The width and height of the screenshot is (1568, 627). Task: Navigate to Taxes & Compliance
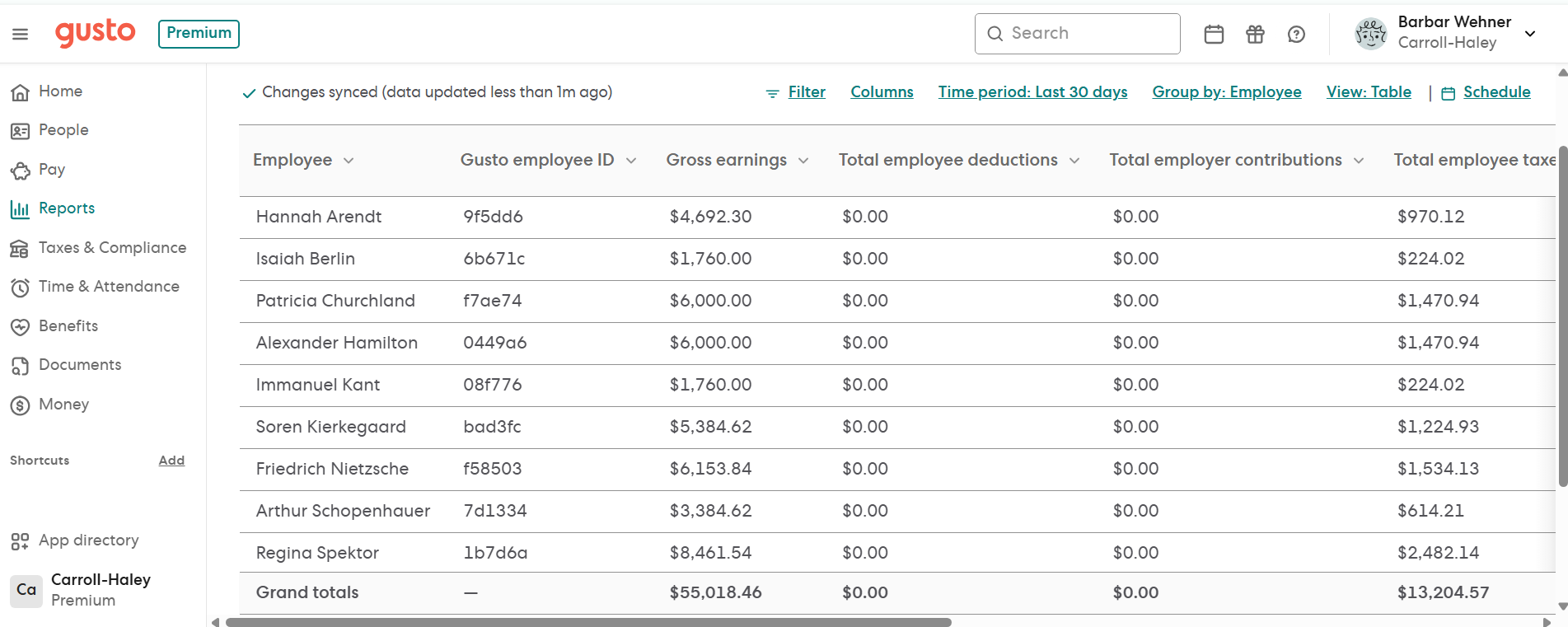pos(112,248)
